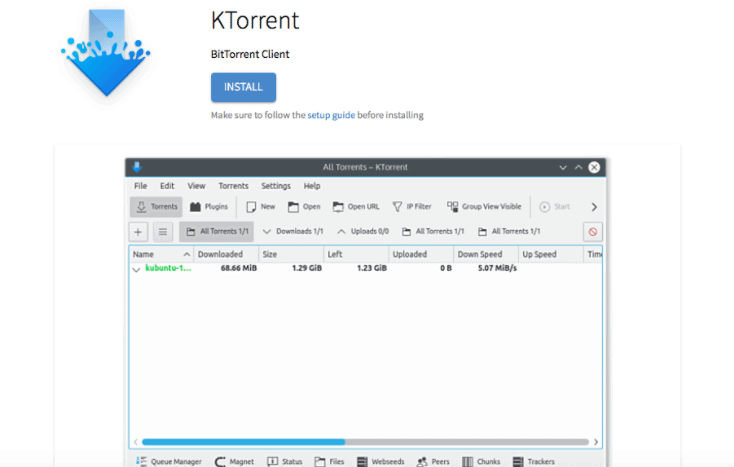Click the scrollbar left arrow
Viewport: 734px width, 467px height.
pyautogui.click(x=136, y=442)
